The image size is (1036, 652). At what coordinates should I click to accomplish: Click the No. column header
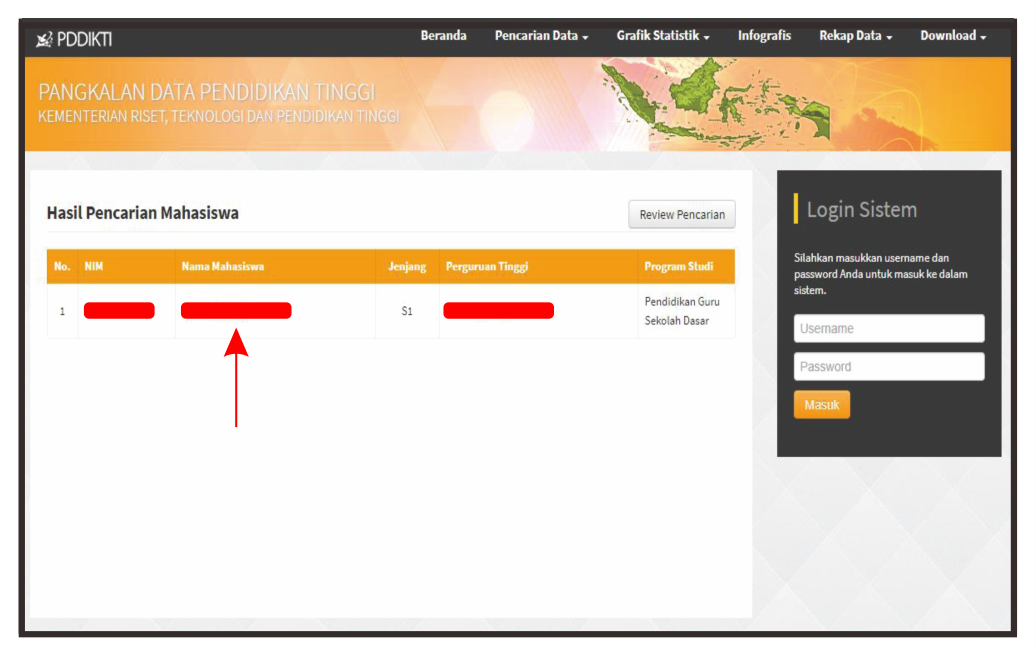point(62,266)
